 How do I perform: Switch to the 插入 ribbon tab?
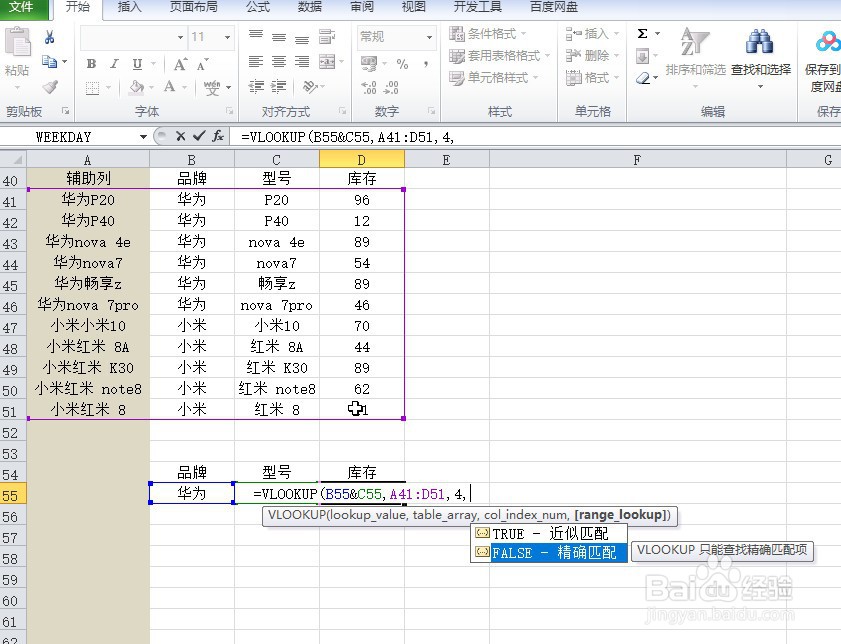(x=129, y=7)
